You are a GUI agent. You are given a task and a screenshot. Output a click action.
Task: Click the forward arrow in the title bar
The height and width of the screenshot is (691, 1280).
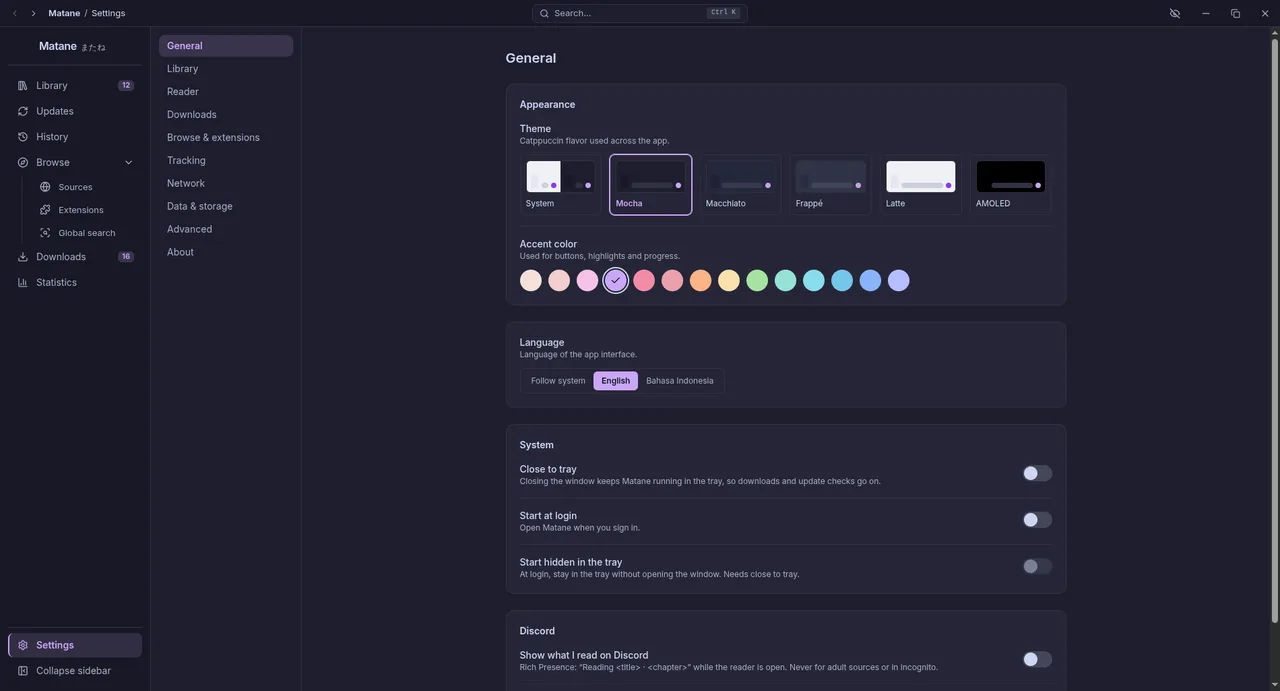tap(33, 13)
